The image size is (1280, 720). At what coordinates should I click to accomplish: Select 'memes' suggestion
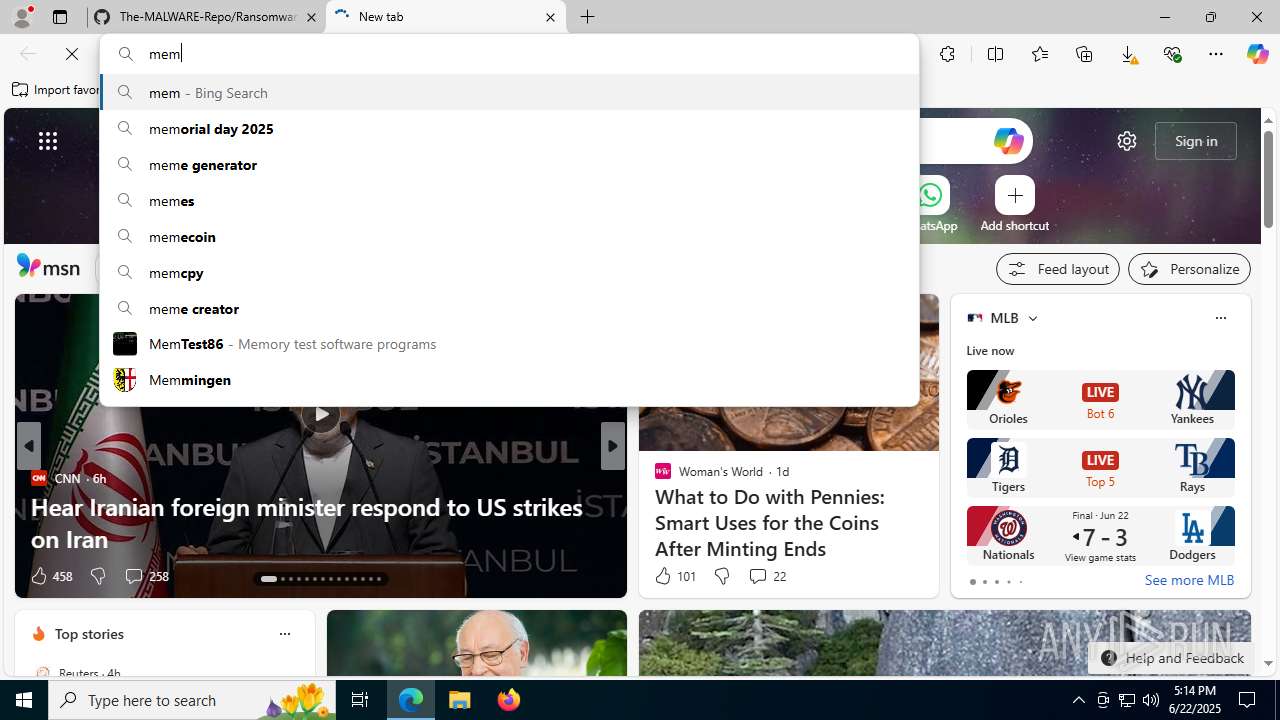coord(509,201)
